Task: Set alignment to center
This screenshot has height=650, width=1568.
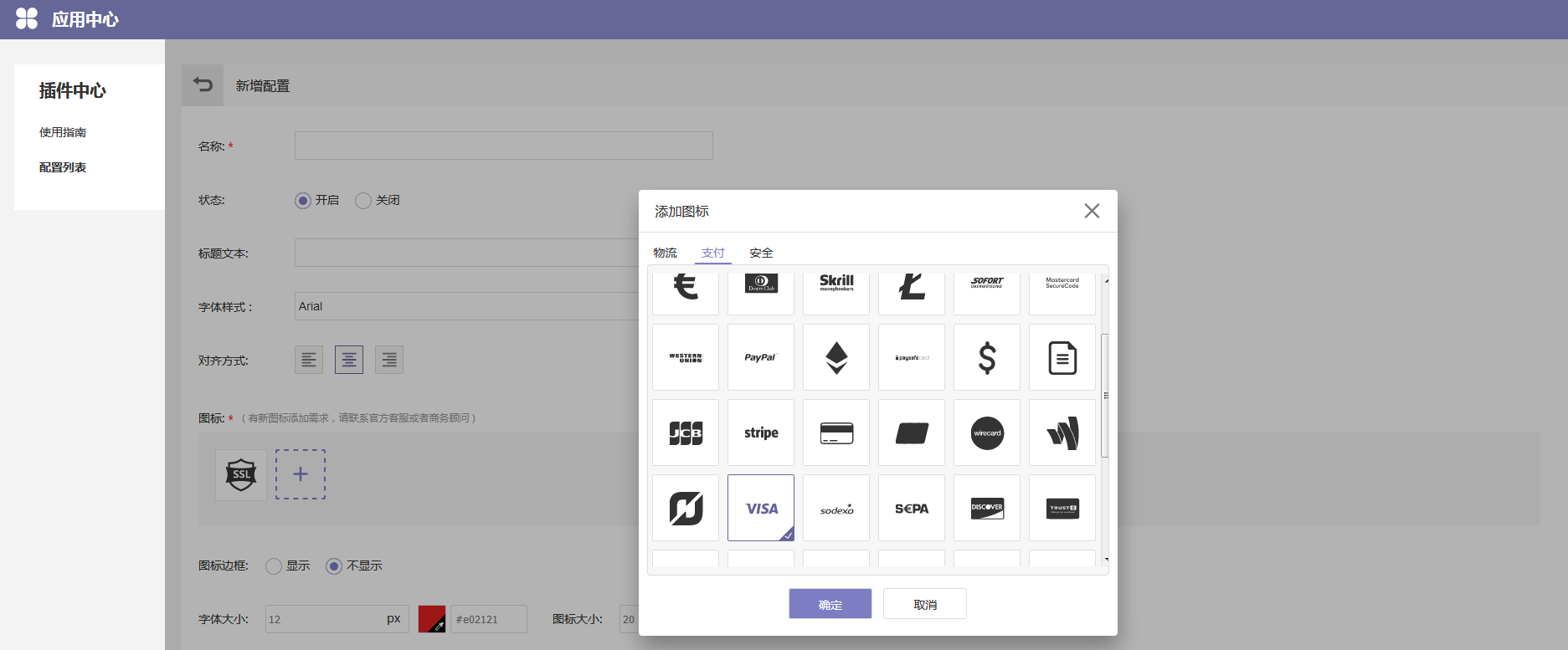Action: tap(349, 360)
